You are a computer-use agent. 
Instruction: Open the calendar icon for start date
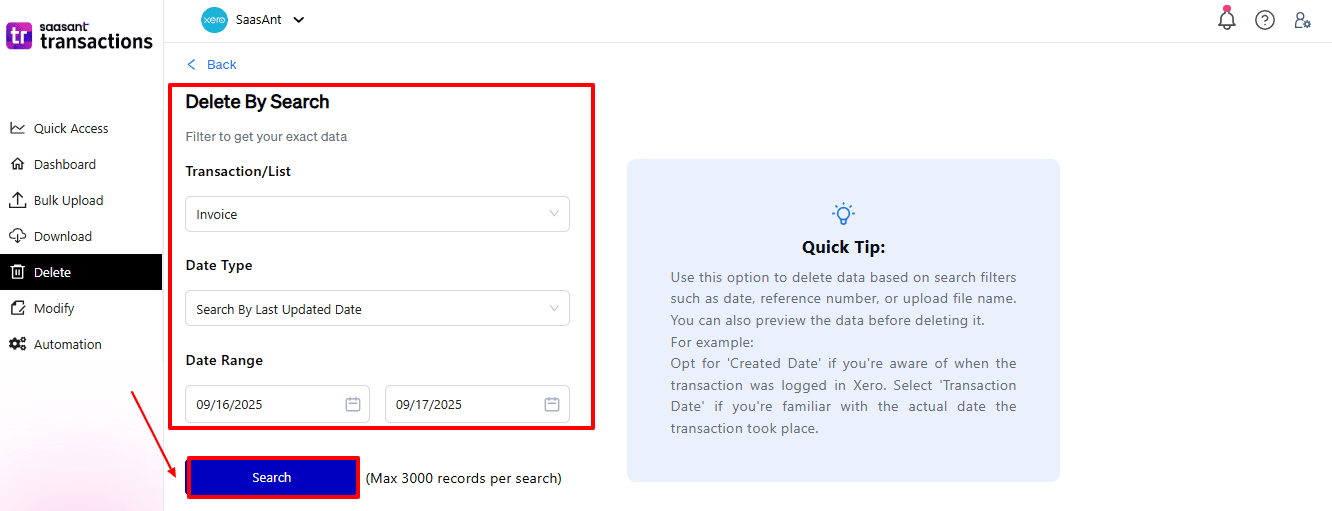(x=353, y=404)
